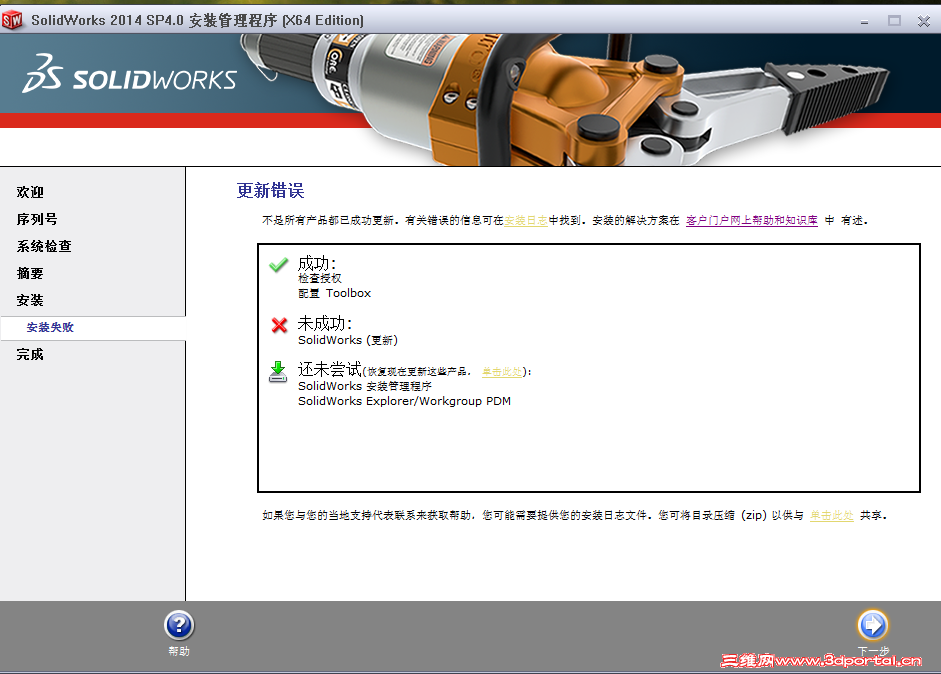The image size is (941, 674).
Task: Select 完成 in the sidebar
Action: tap(30, 354)
